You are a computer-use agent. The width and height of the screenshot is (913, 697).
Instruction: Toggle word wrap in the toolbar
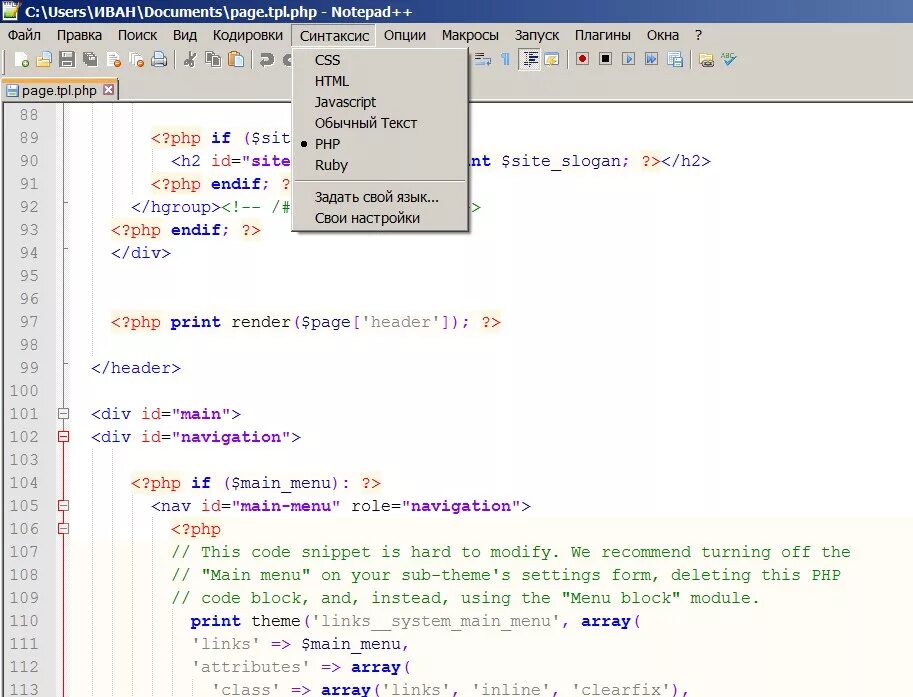(483, 59)
